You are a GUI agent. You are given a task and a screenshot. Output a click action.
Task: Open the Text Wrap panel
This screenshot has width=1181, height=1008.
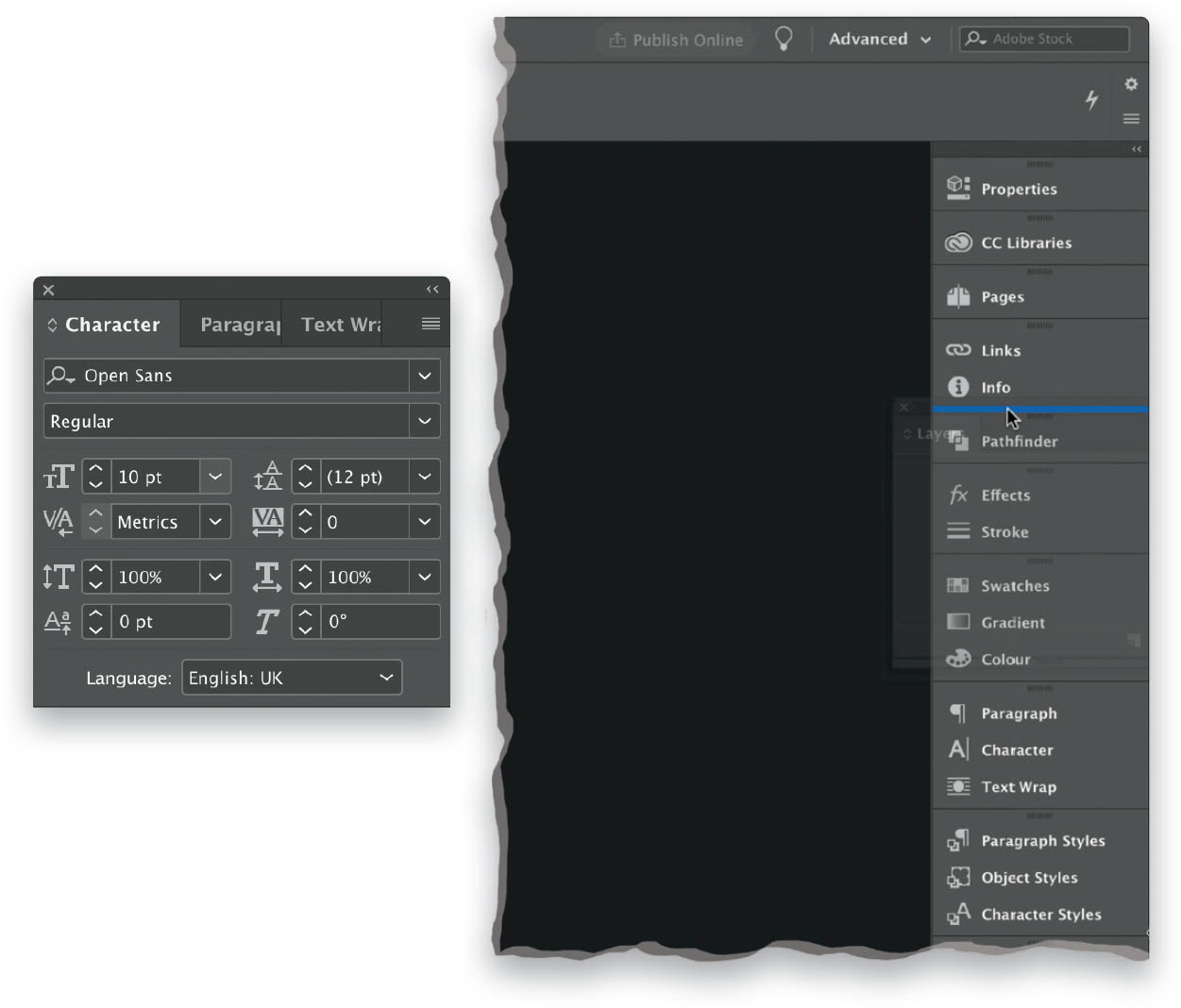1018,786
